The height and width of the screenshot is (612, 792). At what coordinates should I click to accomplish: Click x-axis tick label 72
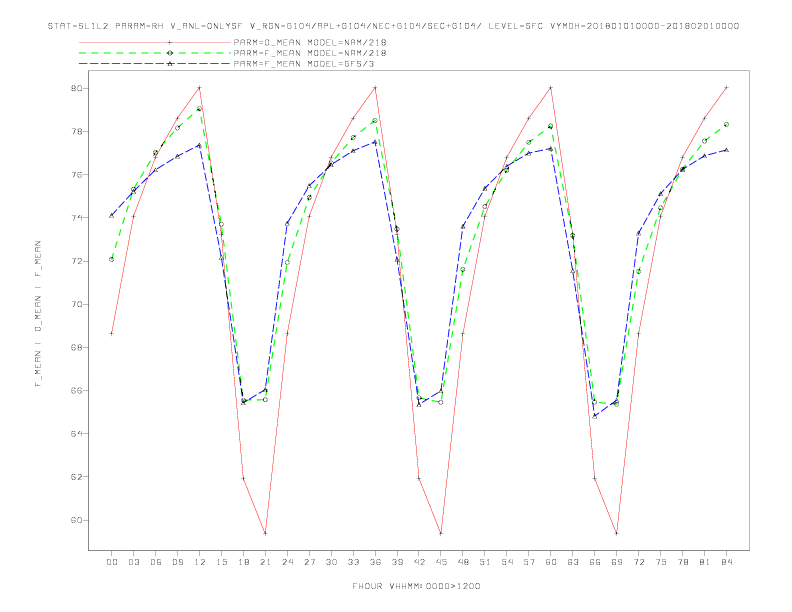pyautogui.click(x=638, y=562)
